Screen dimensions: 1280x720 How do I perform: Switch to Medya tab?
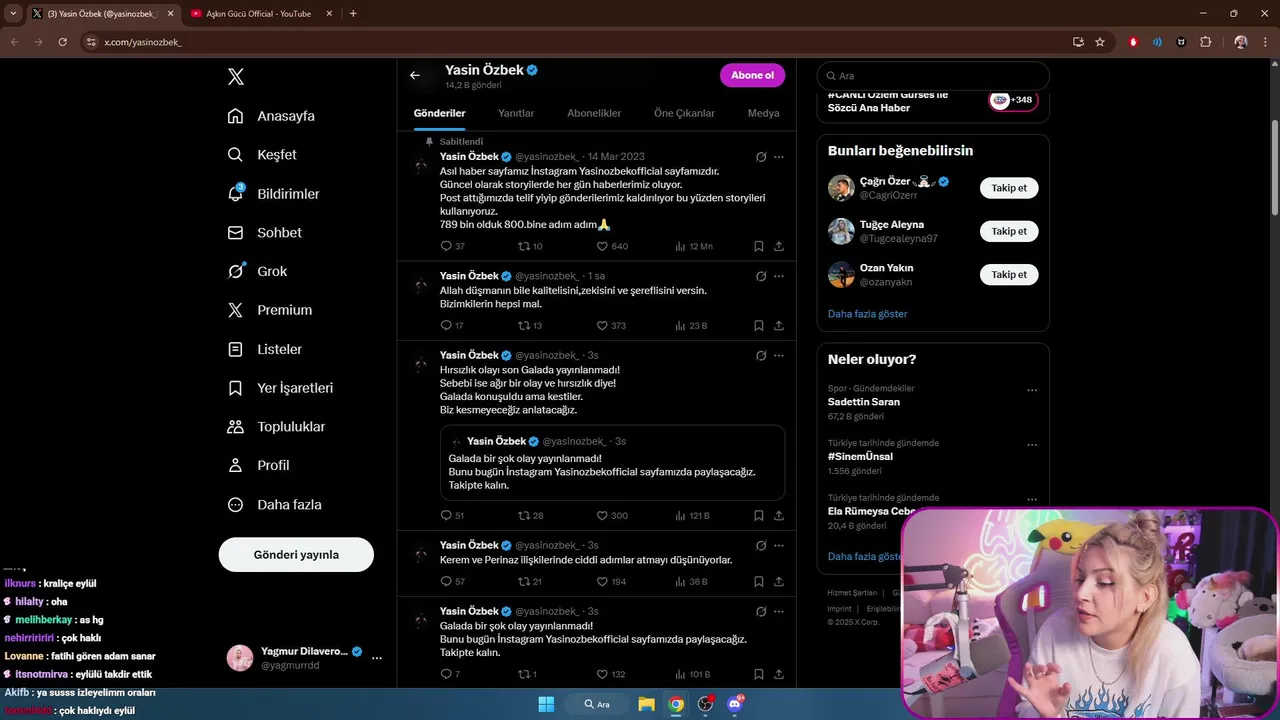[x=764, y=113]
